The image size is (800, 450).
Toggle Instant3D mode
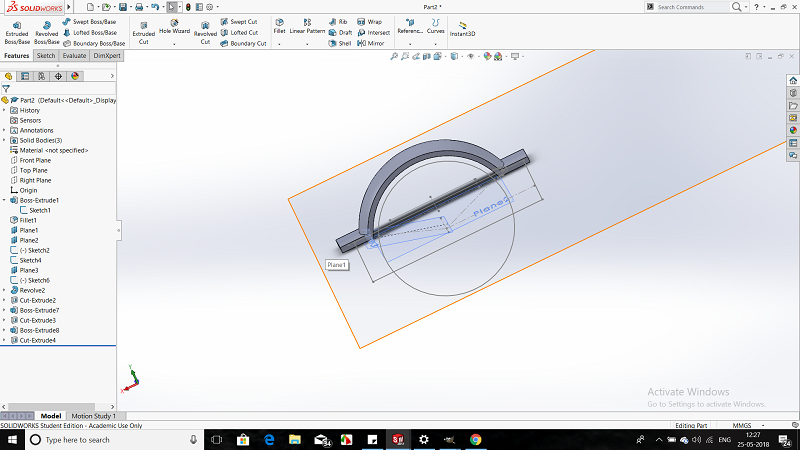pyautogui.click(x=462, y=28)
